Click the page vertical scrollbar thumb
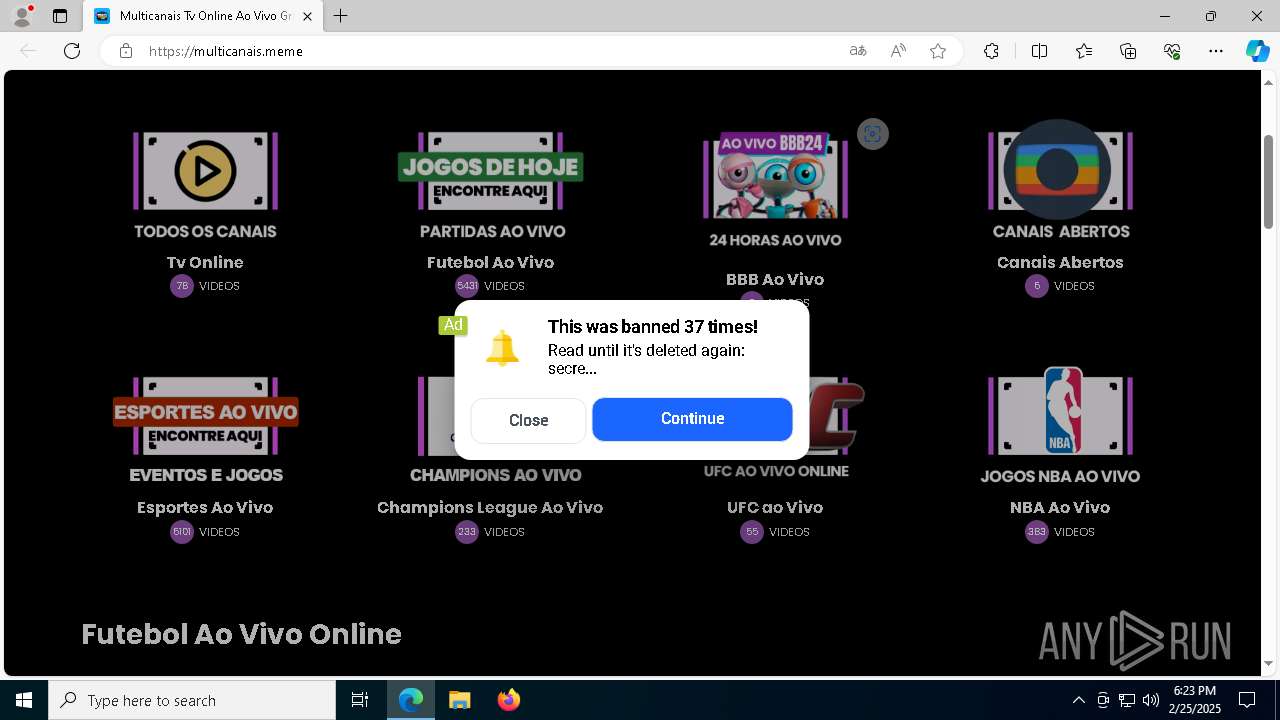Screen dimensions: 1280x720 (1269, 181)
